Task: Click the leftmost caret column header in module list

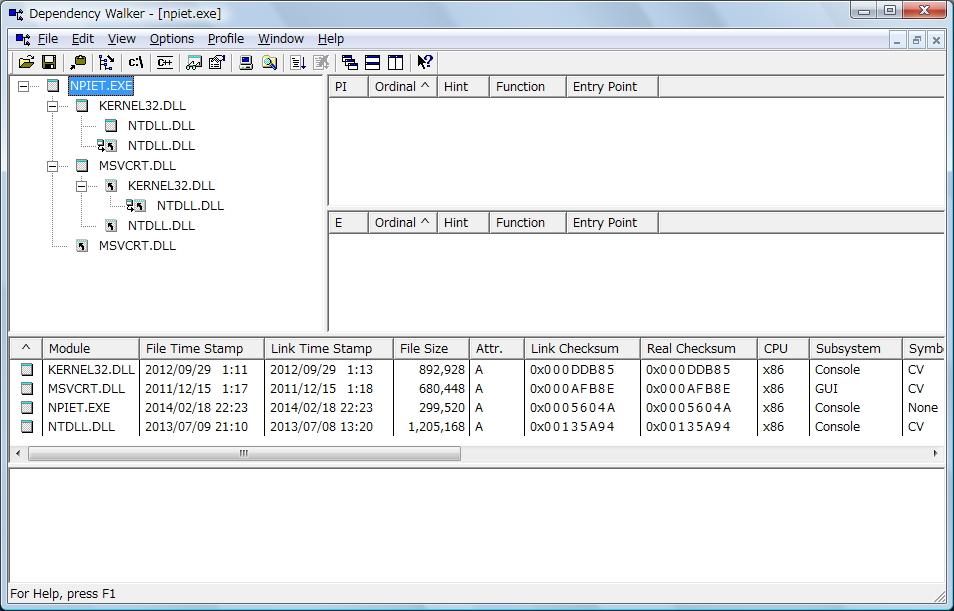Action: (26, 349)
